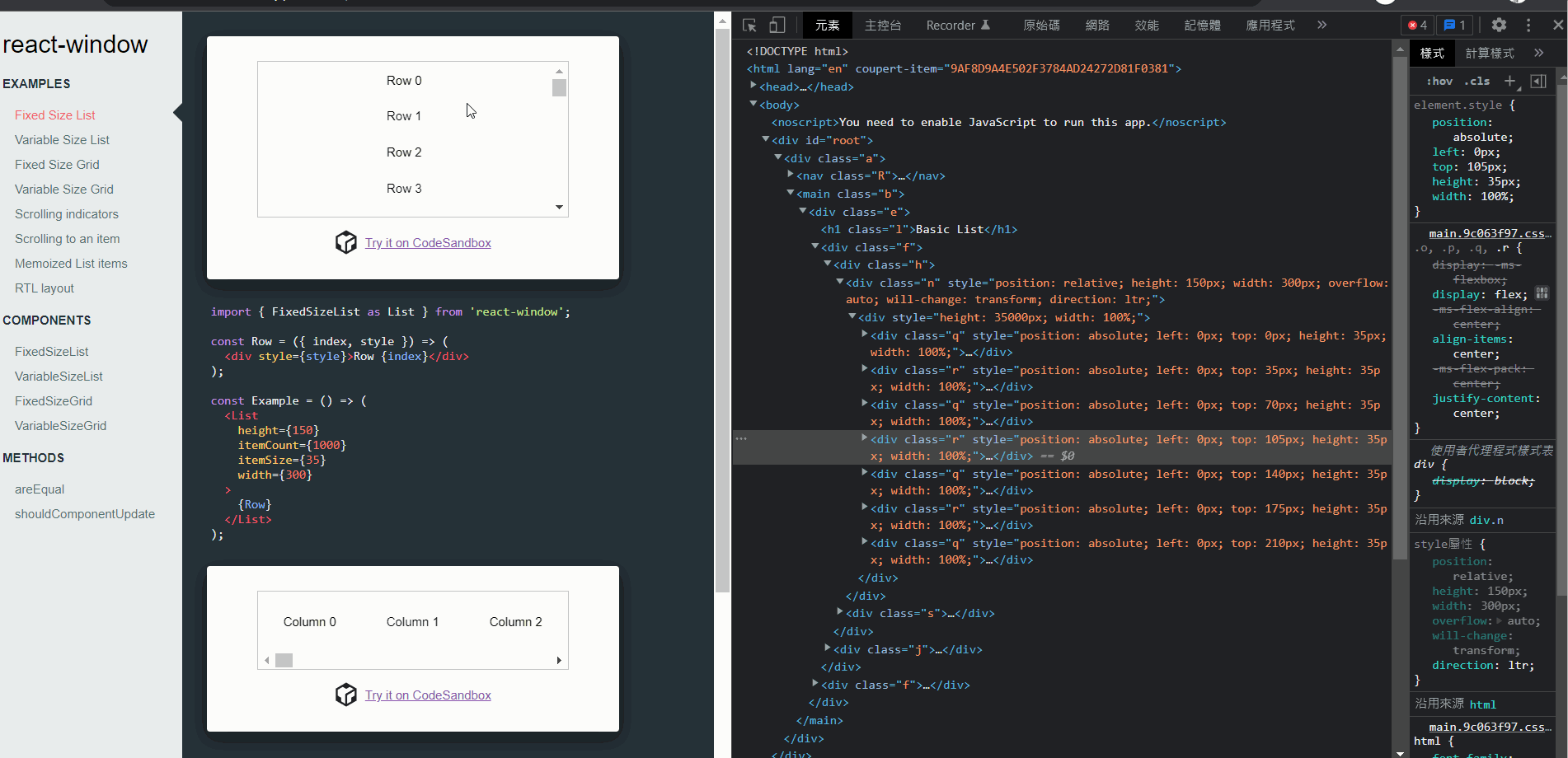Open the 網路 Network tab
This screenshot has width=1568, height=758.
pos(1097,26)
